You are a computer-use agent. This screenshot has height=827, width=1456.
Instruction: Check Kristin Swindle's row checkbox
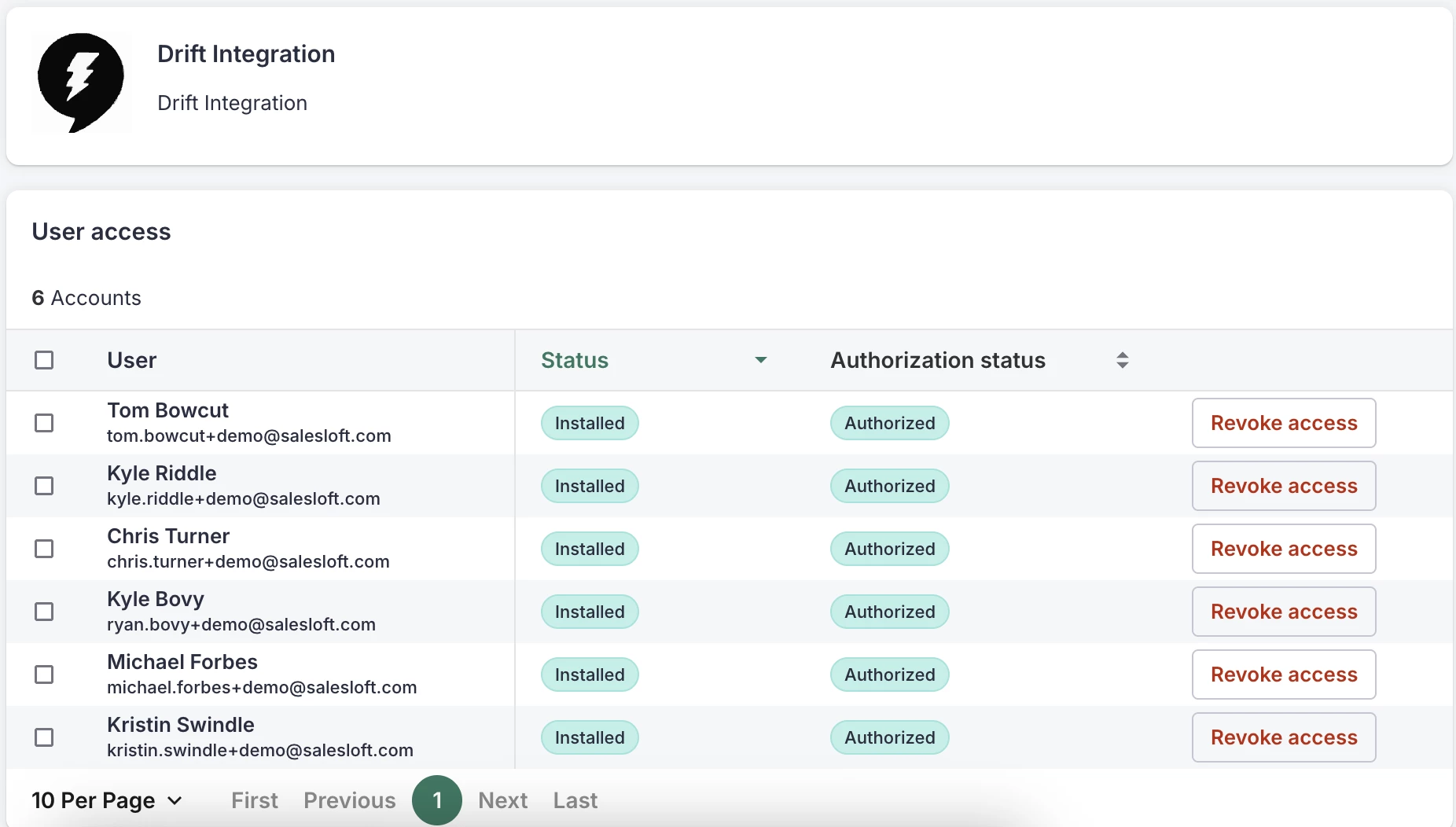click(44, 737)
